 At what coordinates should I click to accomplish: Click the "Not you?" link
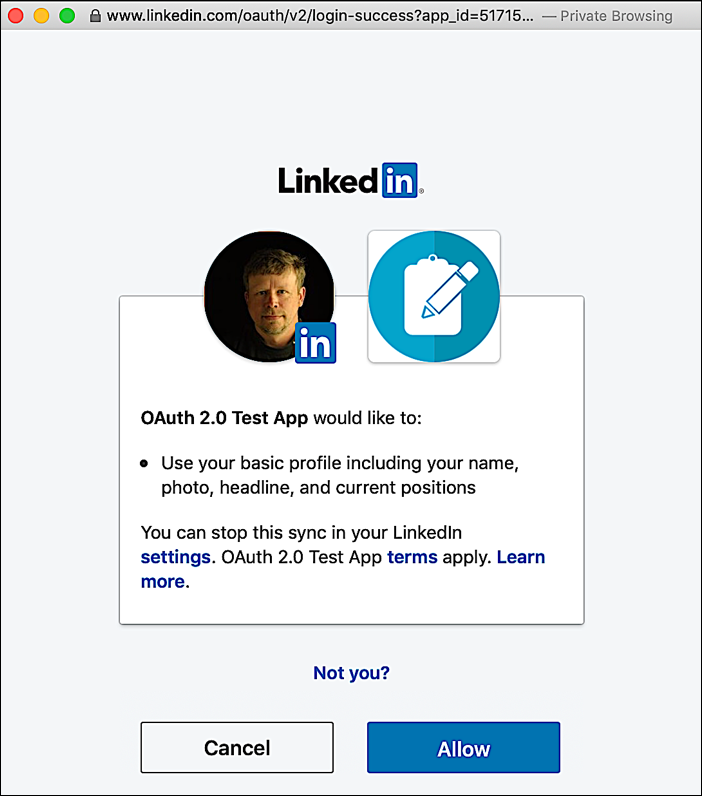351,673
